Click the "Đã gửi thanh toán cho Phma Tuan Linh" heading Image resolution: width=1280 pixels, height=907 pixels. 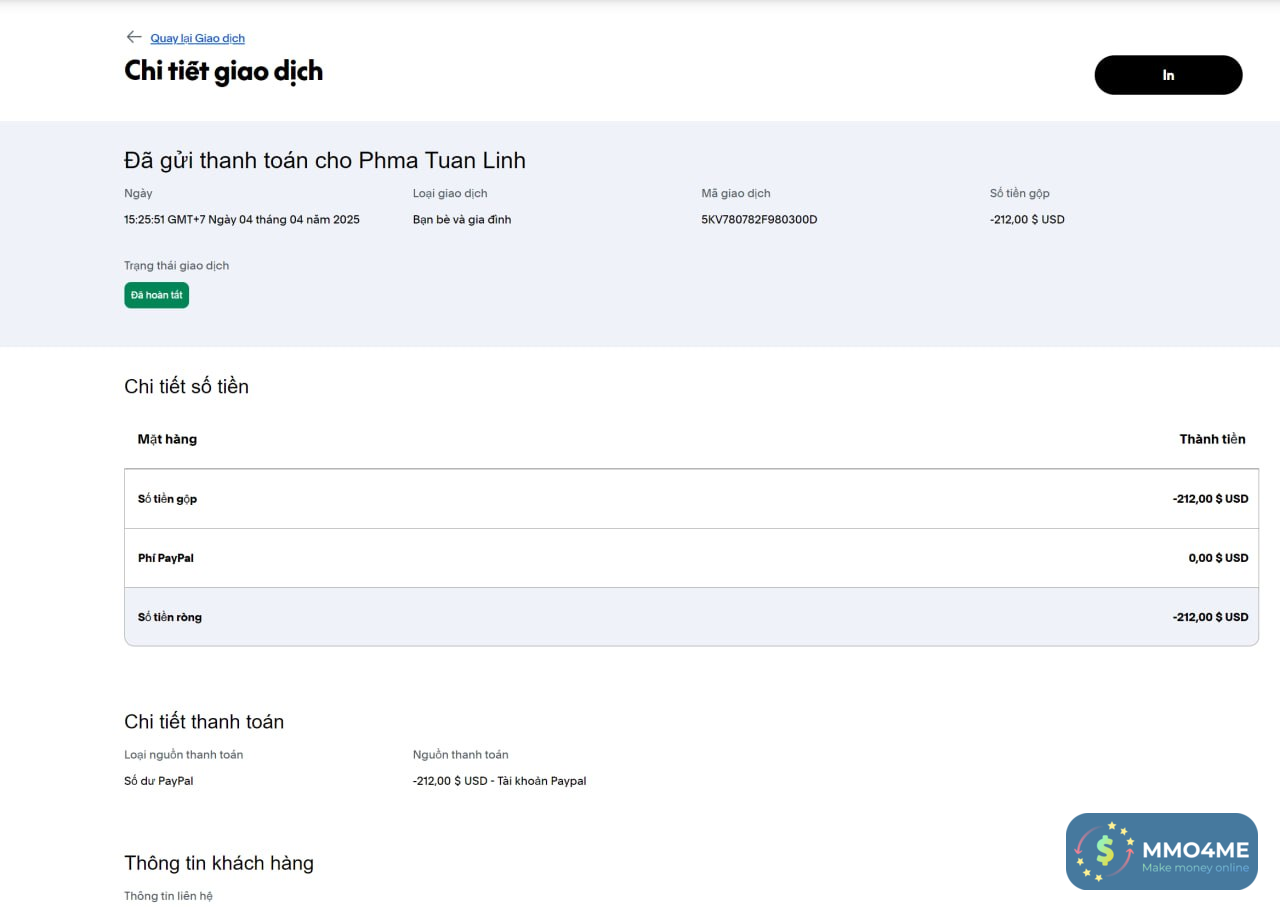[x=324, y=160]
